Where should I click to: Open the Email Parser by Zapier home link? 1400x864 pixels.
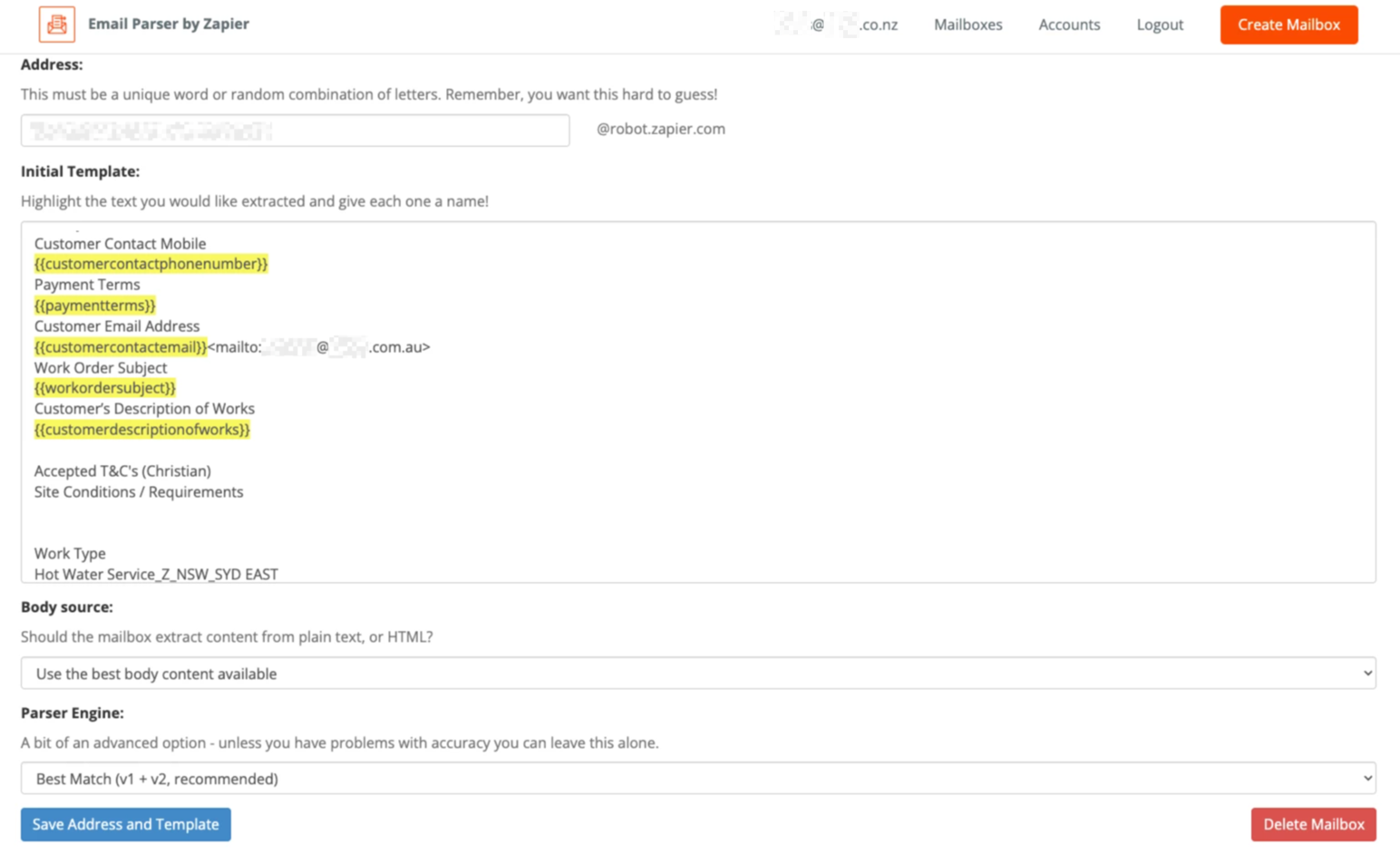168,24
